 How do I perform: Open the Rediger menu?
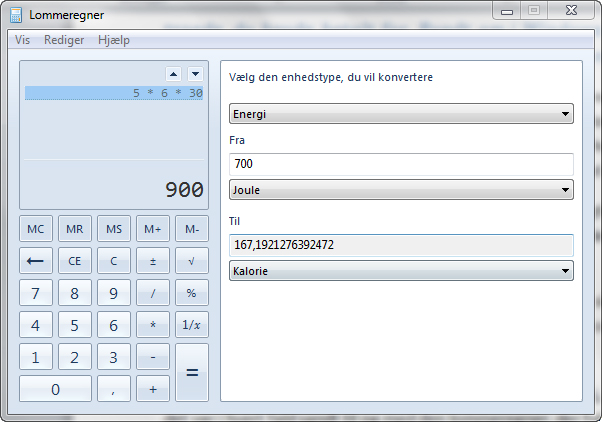(x=64, y=40)
